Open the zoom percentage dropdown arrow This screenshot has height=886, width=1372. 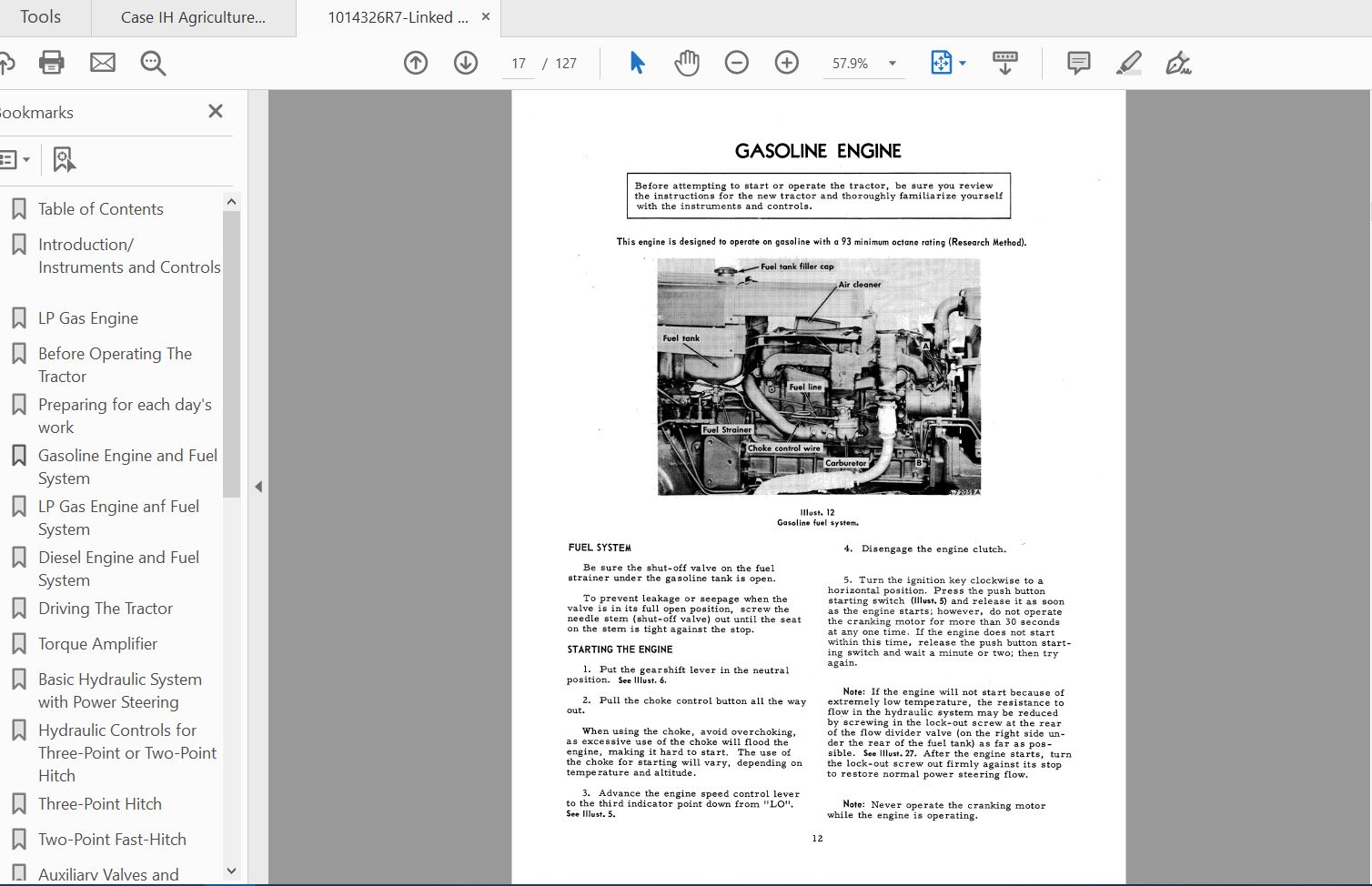coord(892,64)
